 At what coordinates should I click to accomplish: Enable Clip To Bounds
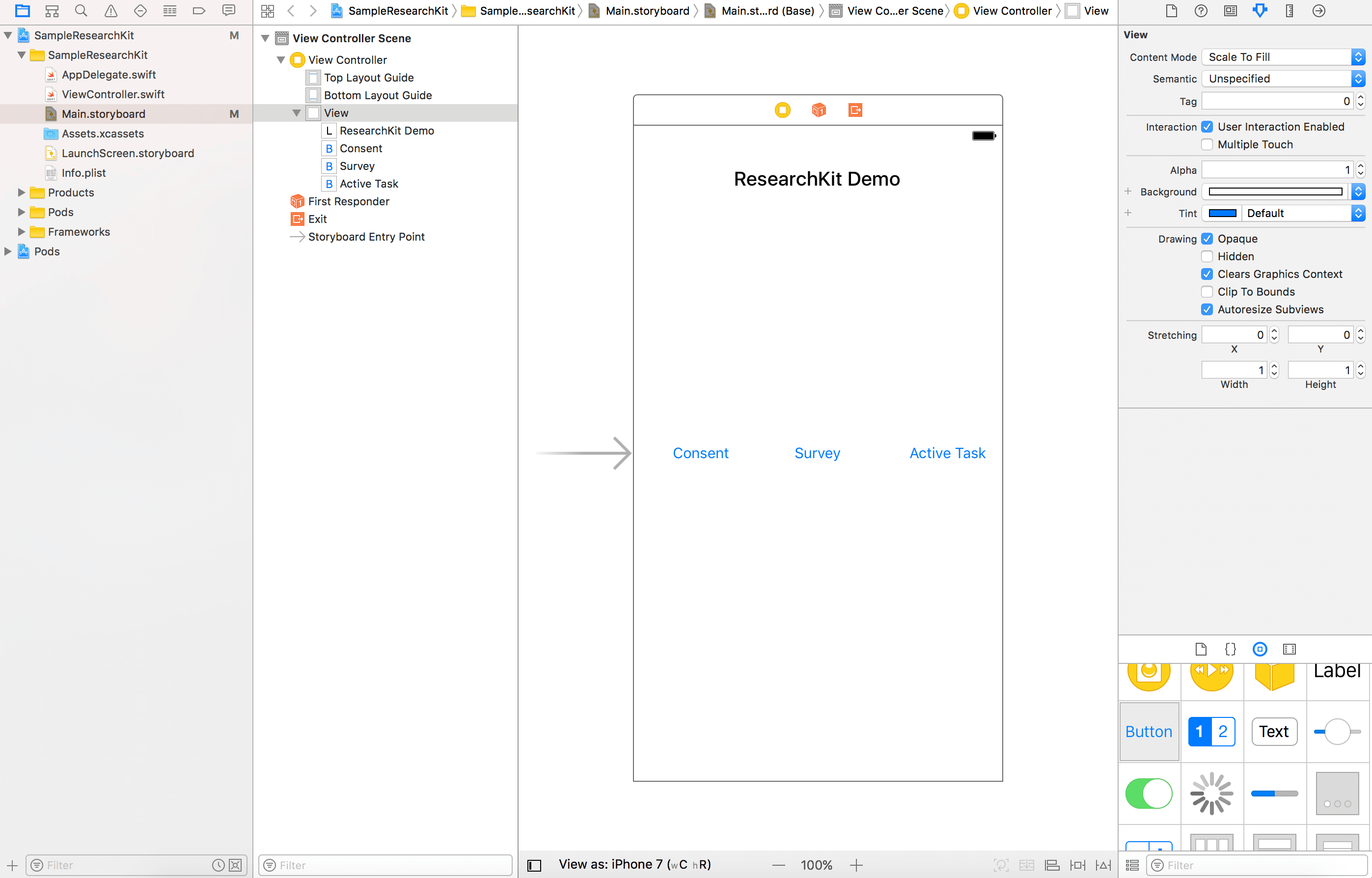[1207, 291]
